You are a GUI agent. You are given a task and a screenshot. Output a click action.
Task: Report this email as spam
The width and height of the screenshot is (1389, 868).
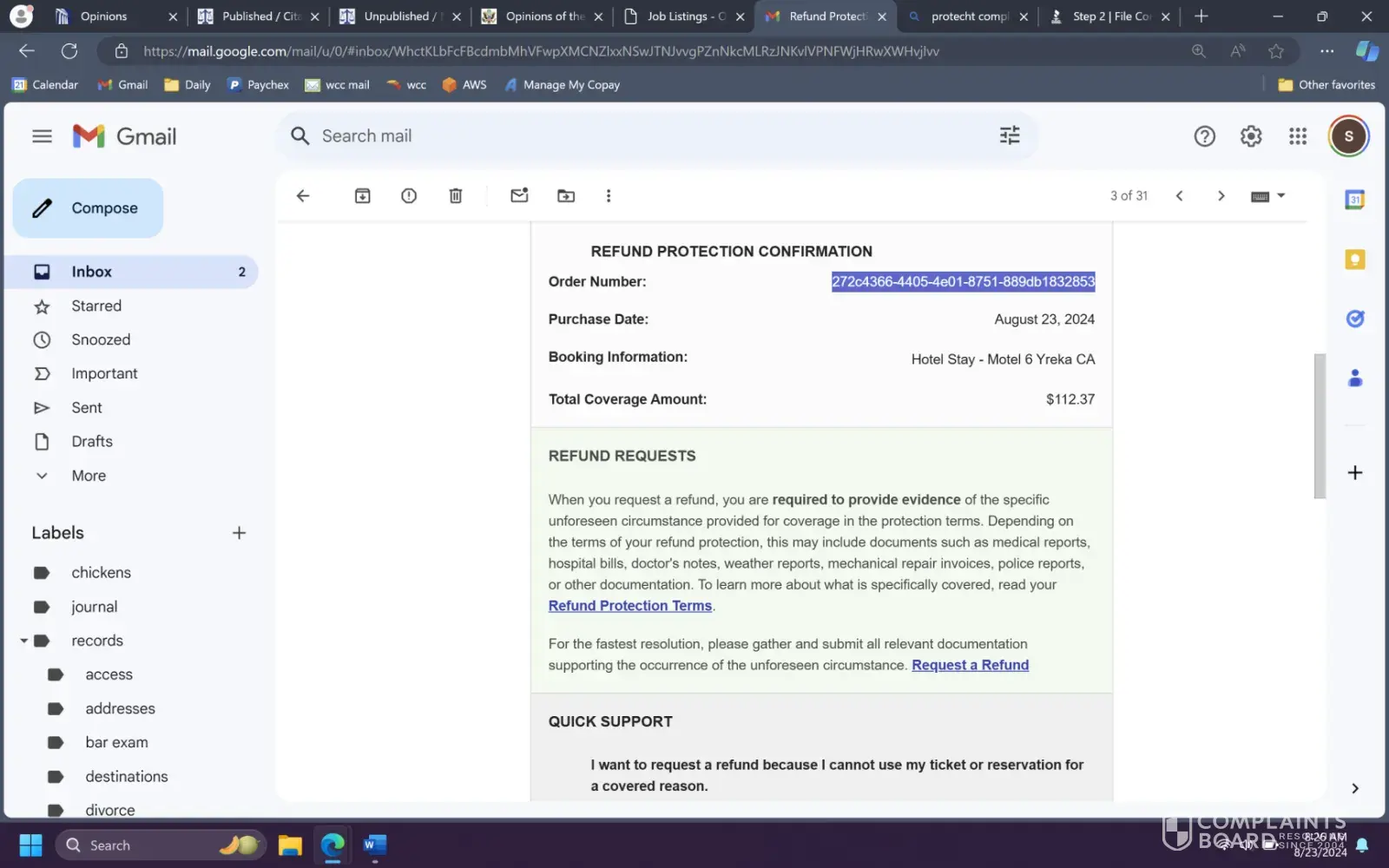click(x=409, y=196)
